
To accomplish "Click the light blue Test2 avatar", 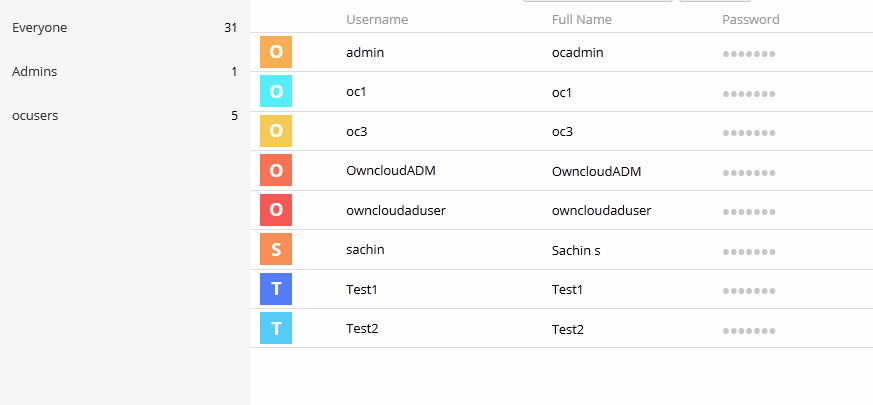I will [276, 328].
